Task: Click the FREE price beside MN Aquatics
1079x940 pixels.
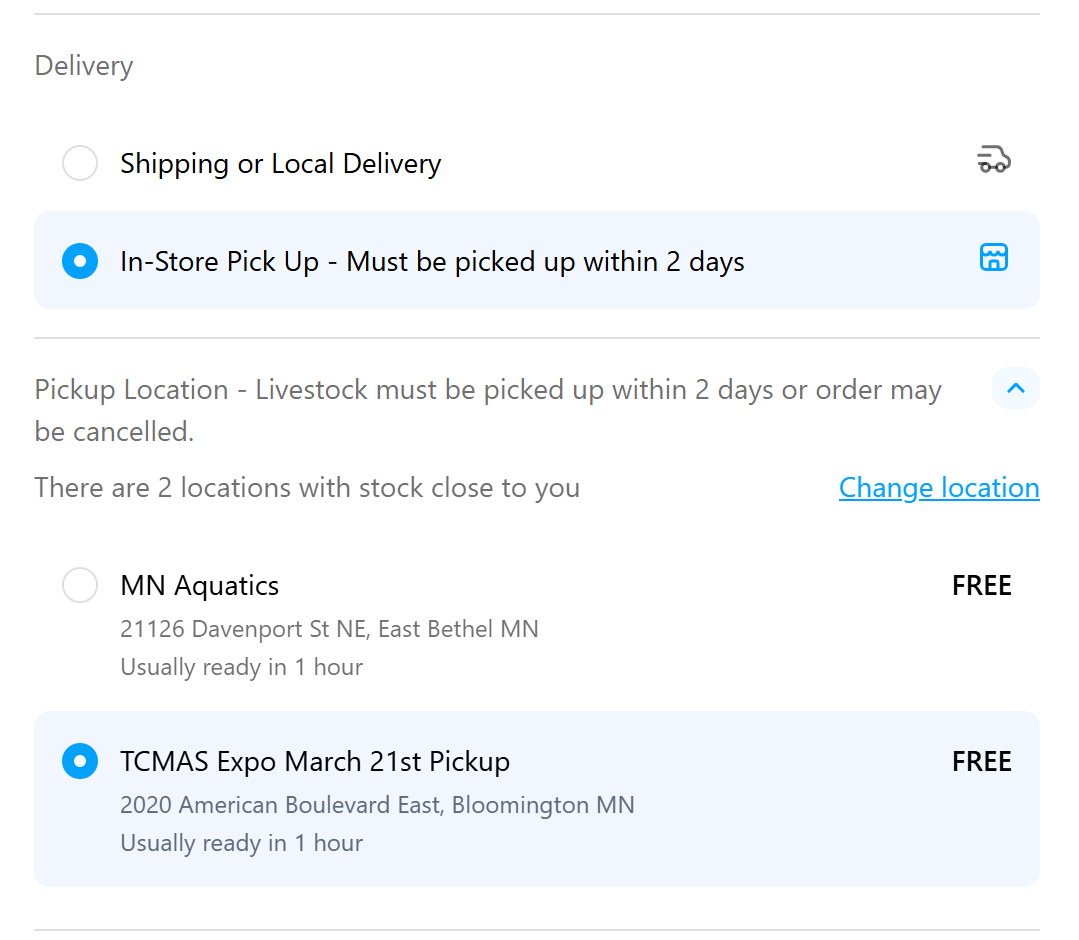Action: [x=981, y=585]
